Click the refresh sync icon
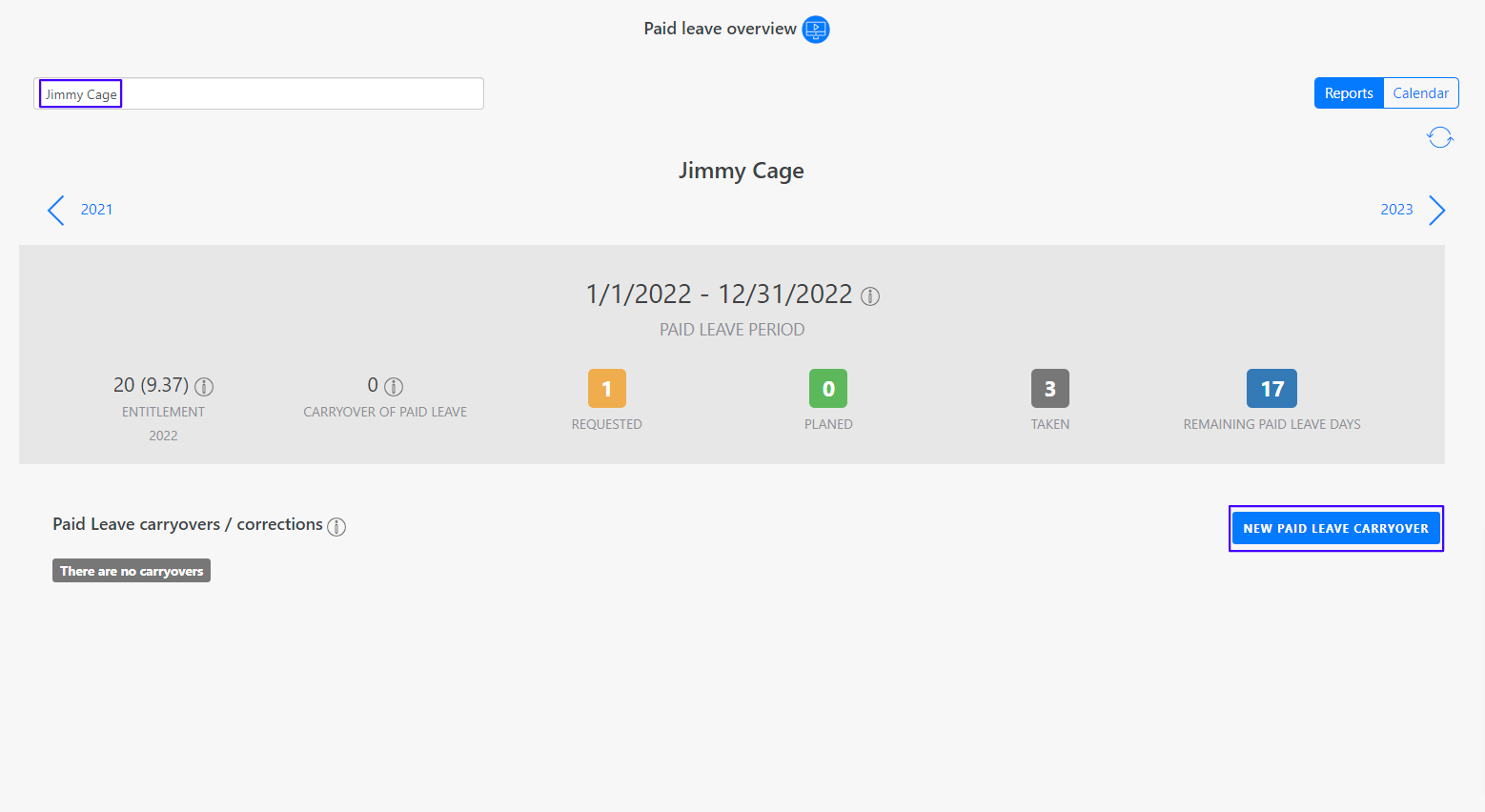Image resolution: width=1485 pixels, height=812 pixels. [1439, 138]
